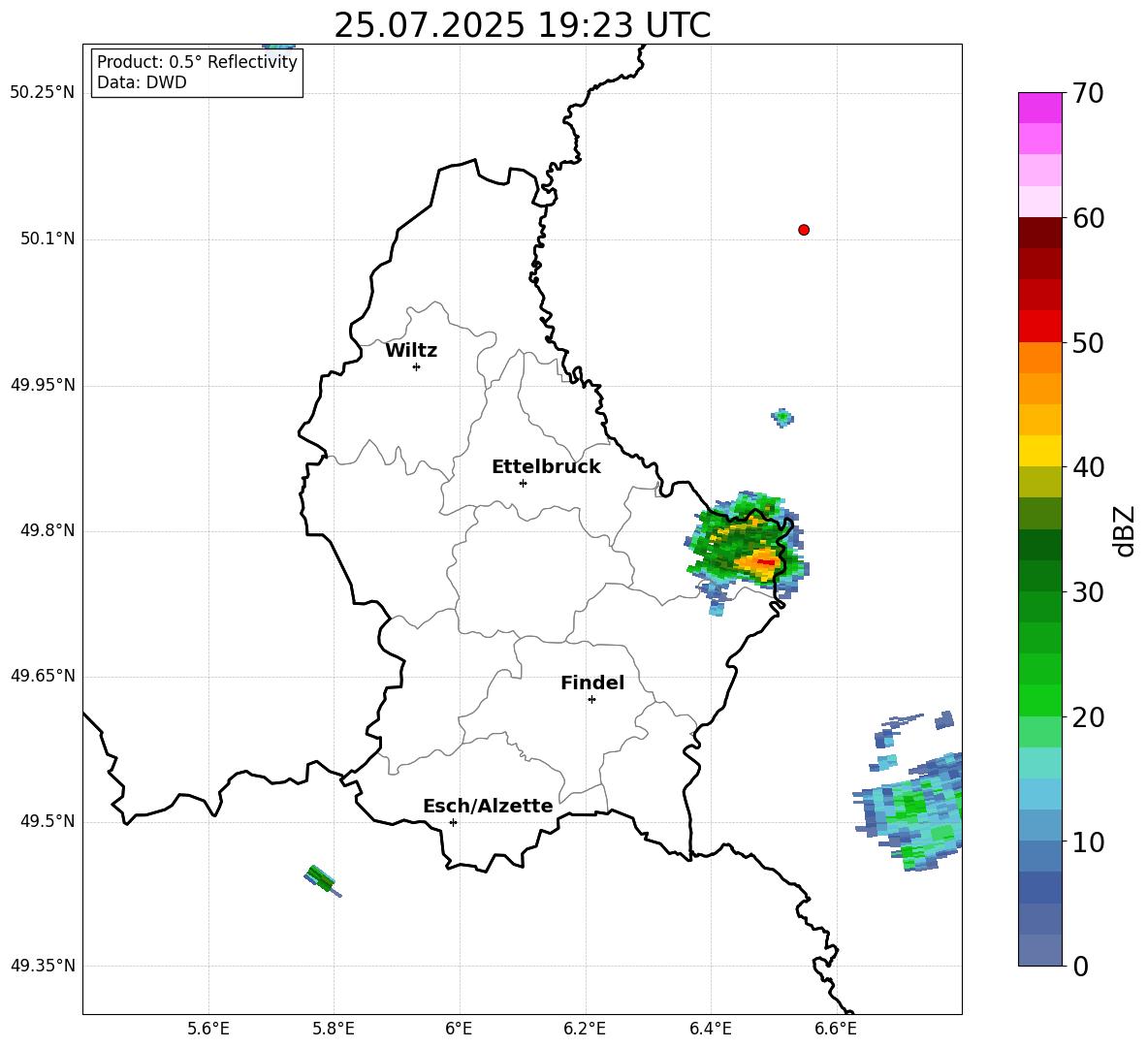Click the latitude label '49.5°N'
Viewport: 1148px width, 1048px height.
click(48, 821)
